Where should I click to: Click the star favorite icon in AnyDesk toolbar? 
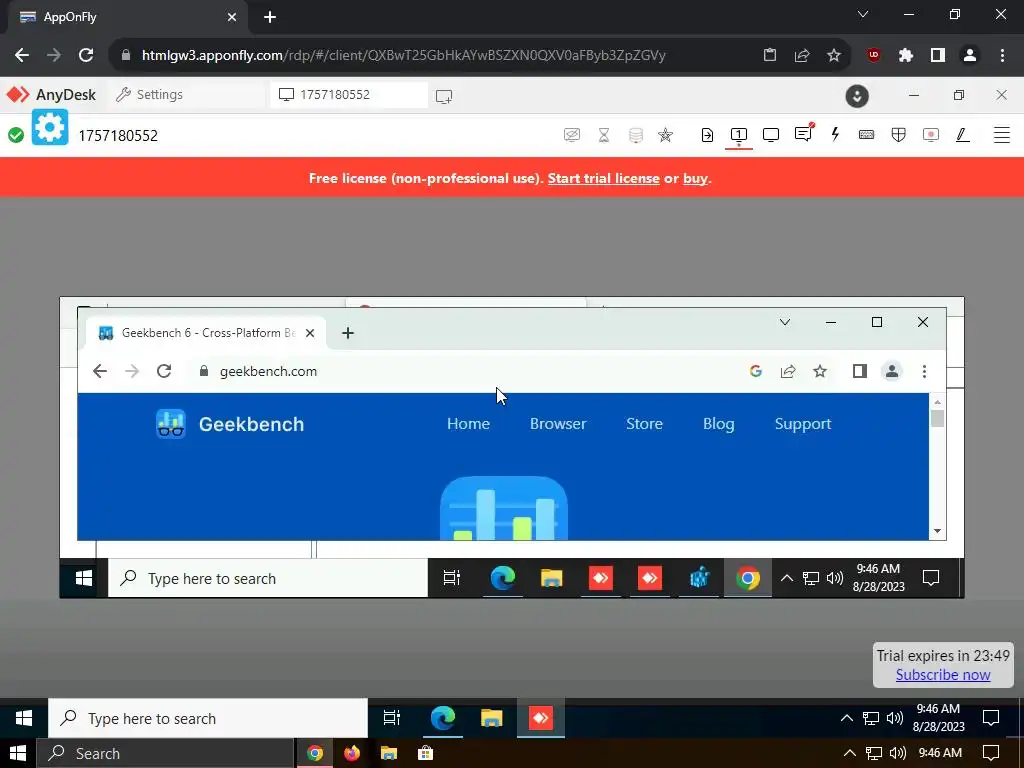[665, 135]
